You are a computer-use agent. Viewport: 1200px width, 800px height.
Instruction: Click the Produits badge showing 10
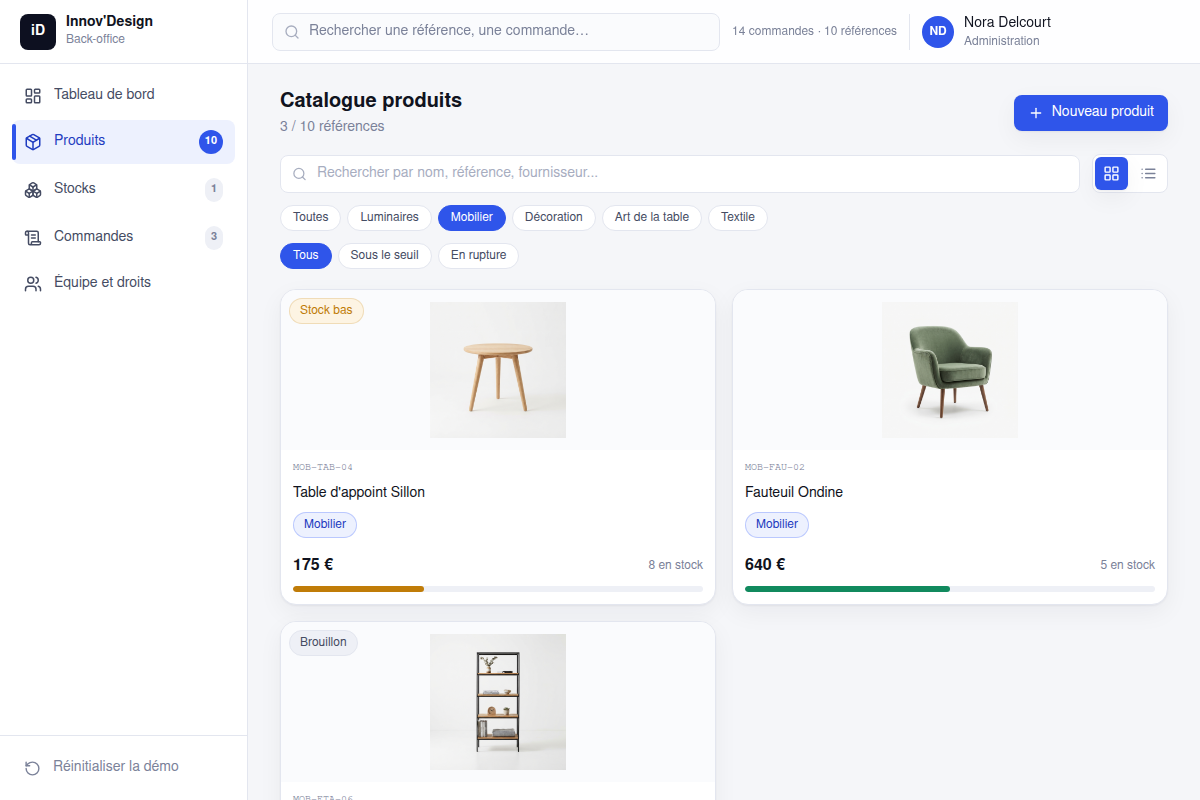pyautogui.click(x=211, y=141)
